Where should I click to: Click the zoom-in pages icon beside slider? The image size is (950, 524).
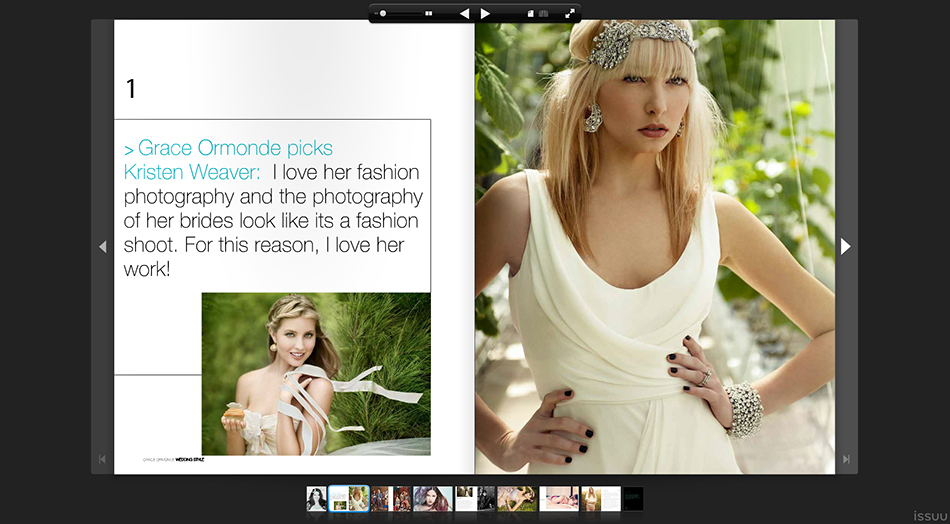(429, 14)
